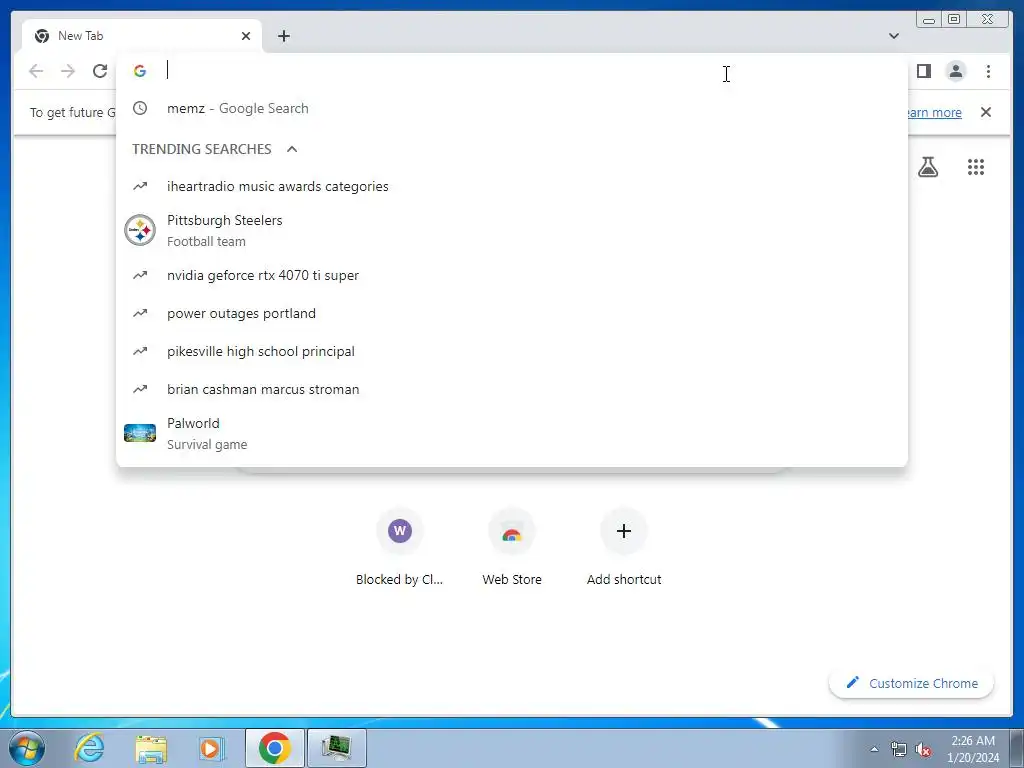Click the back navigation arrow

pos(36,71)
